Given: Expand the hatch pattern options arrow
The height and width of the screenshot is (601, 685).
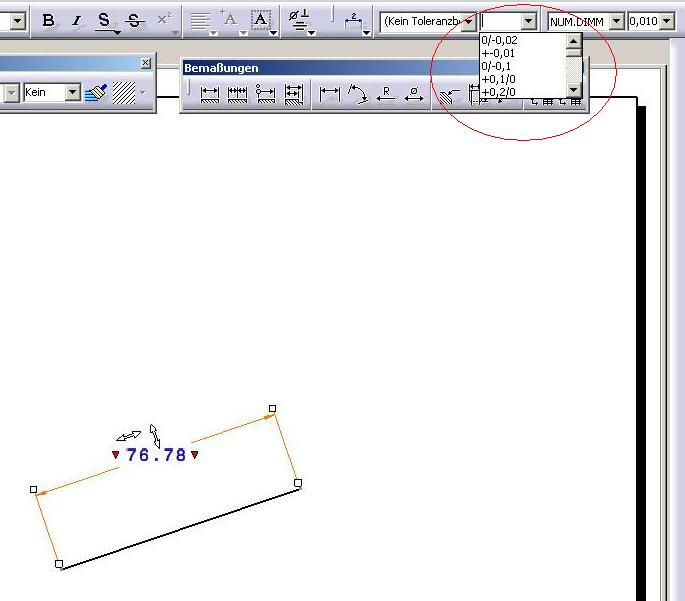Looking at the screenshot, I should 142,93.
